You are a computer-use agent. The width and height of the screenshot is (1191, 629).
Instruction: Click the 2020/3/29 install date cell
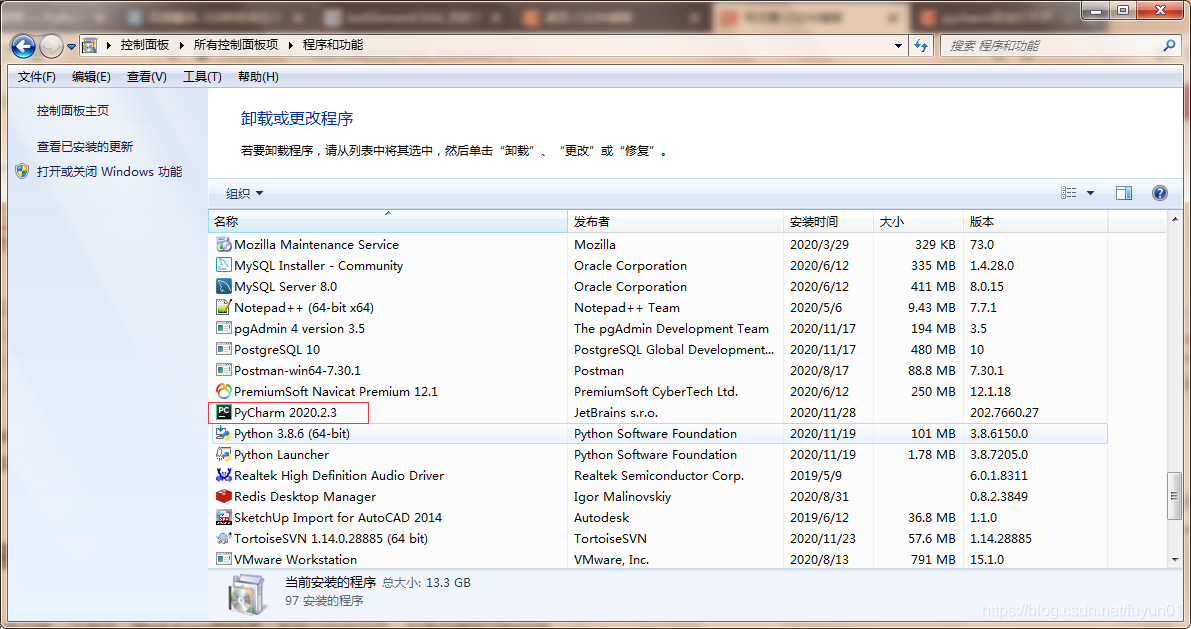click(819, 245)
